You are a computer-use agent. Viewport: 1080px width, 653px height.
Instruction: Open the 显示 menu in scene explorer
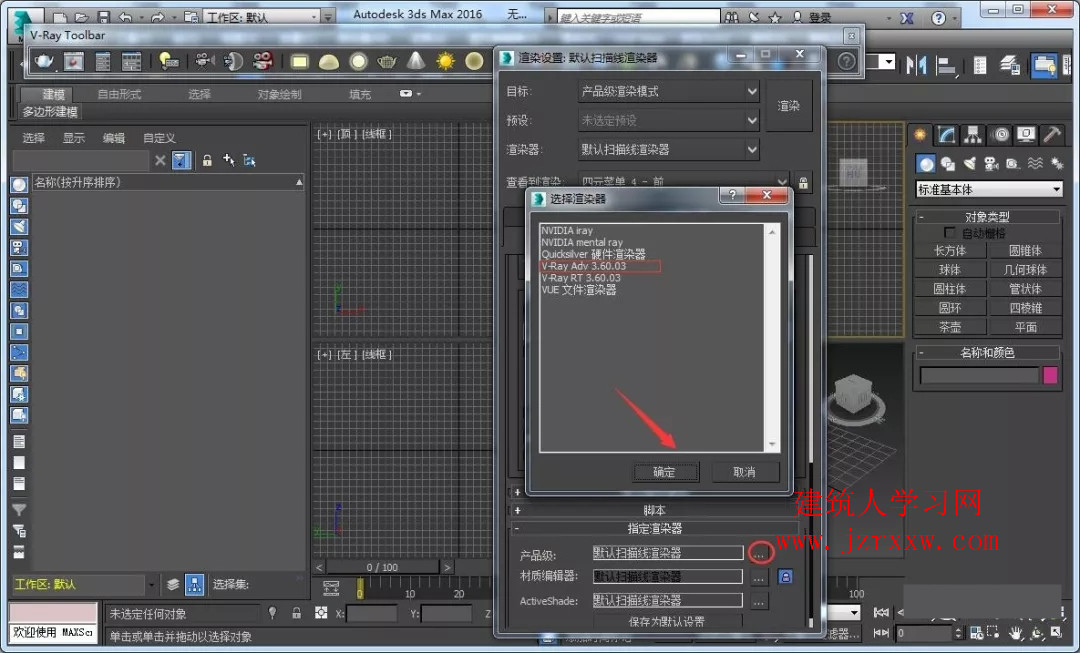[74, 138]
